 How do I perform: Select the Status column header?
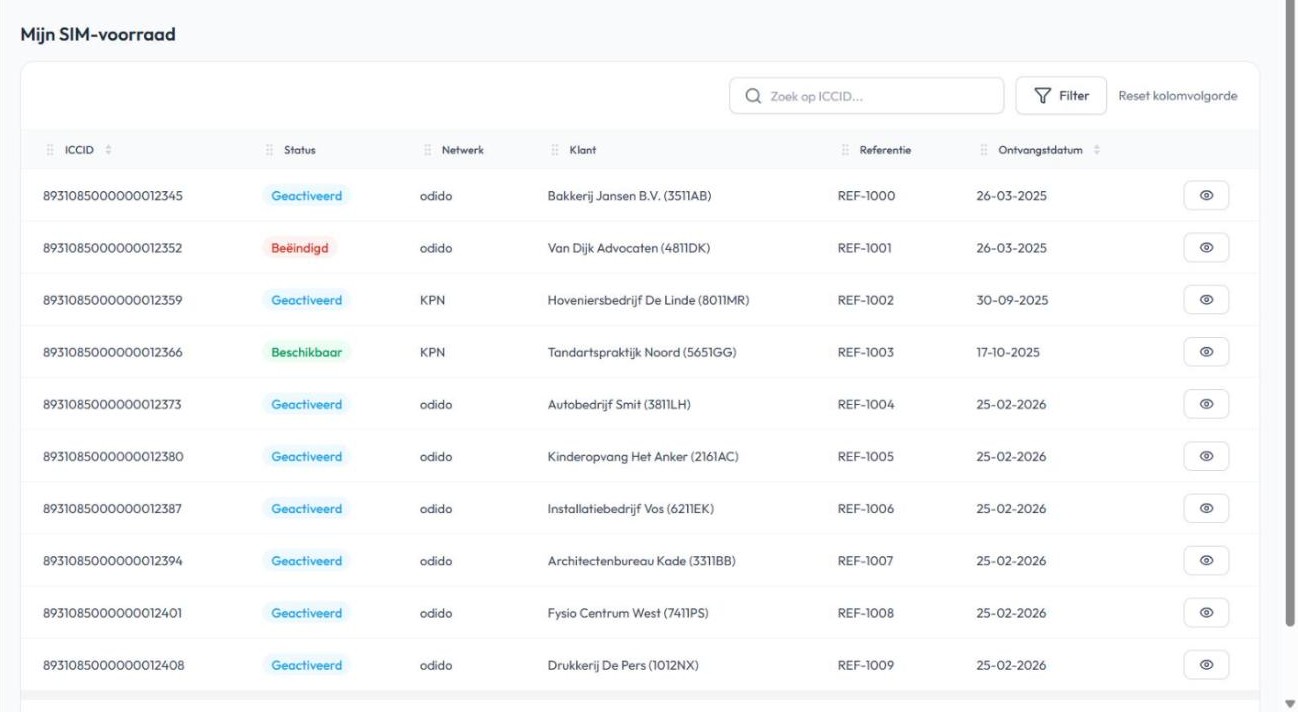click(x=299, y=150)
